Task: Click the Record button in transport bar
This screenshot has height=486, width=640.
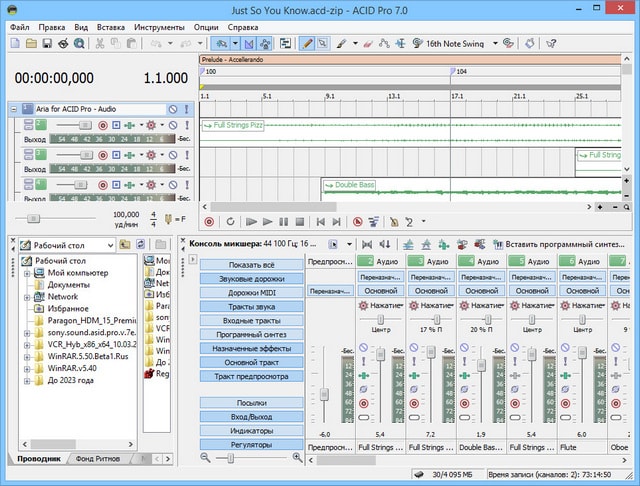Action: [x=209, y=221]
